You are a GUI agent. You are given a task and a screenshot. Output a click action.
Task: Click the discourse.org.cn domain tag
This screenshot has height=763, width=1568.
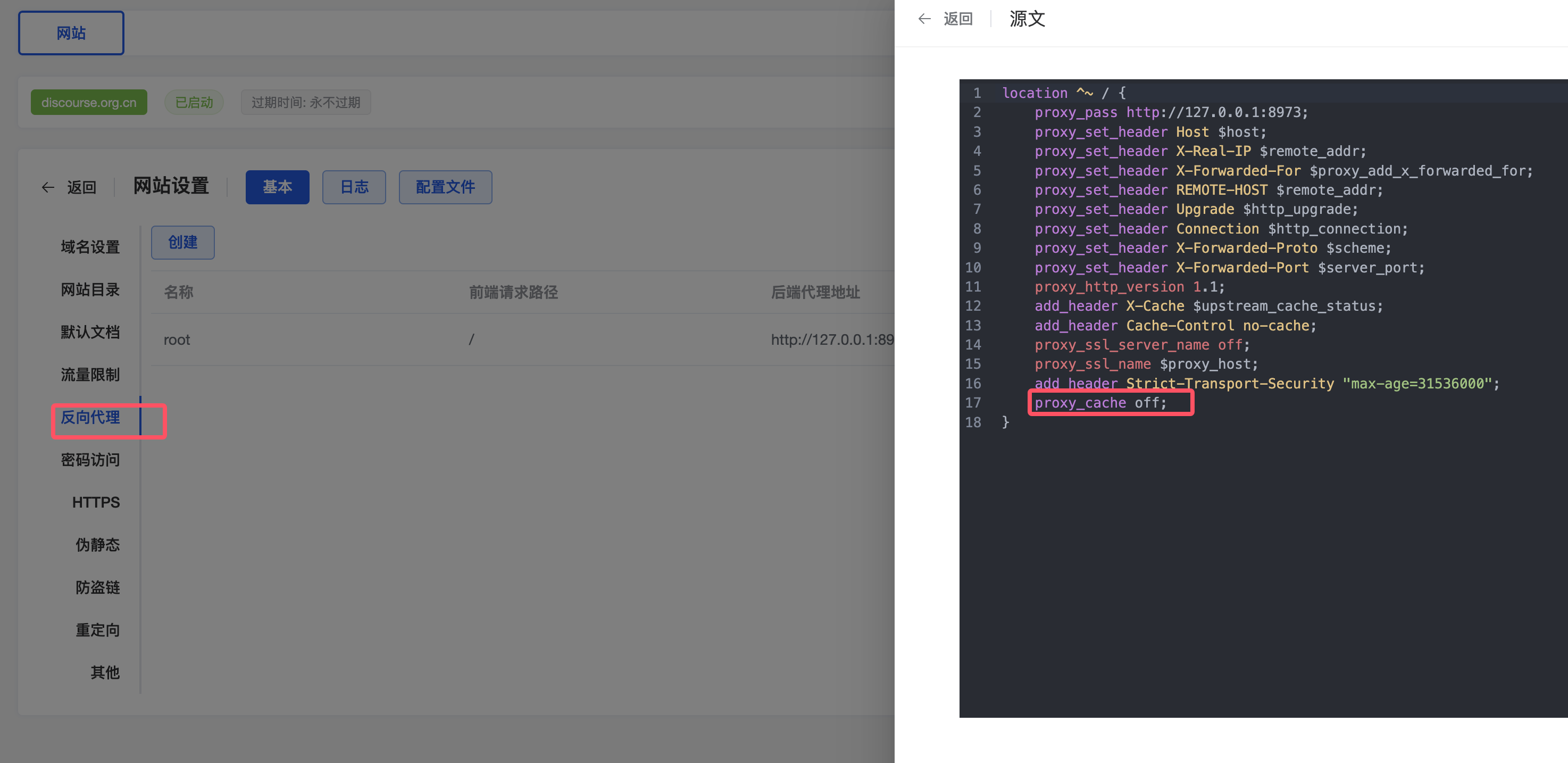click(x=89, y=102)
